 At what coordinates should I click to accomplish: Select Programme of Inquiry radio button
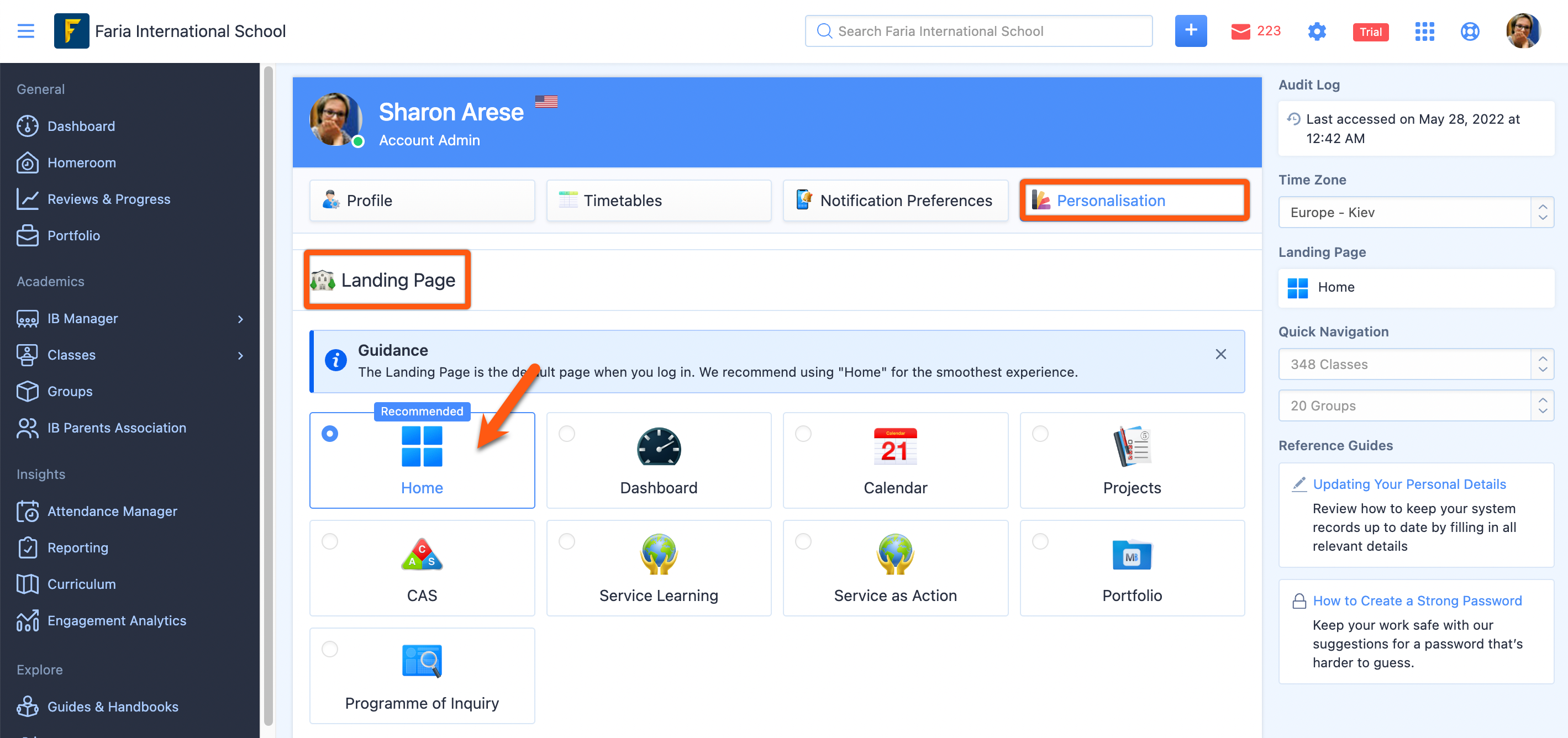pyautogui.click(x=330, y=649)
